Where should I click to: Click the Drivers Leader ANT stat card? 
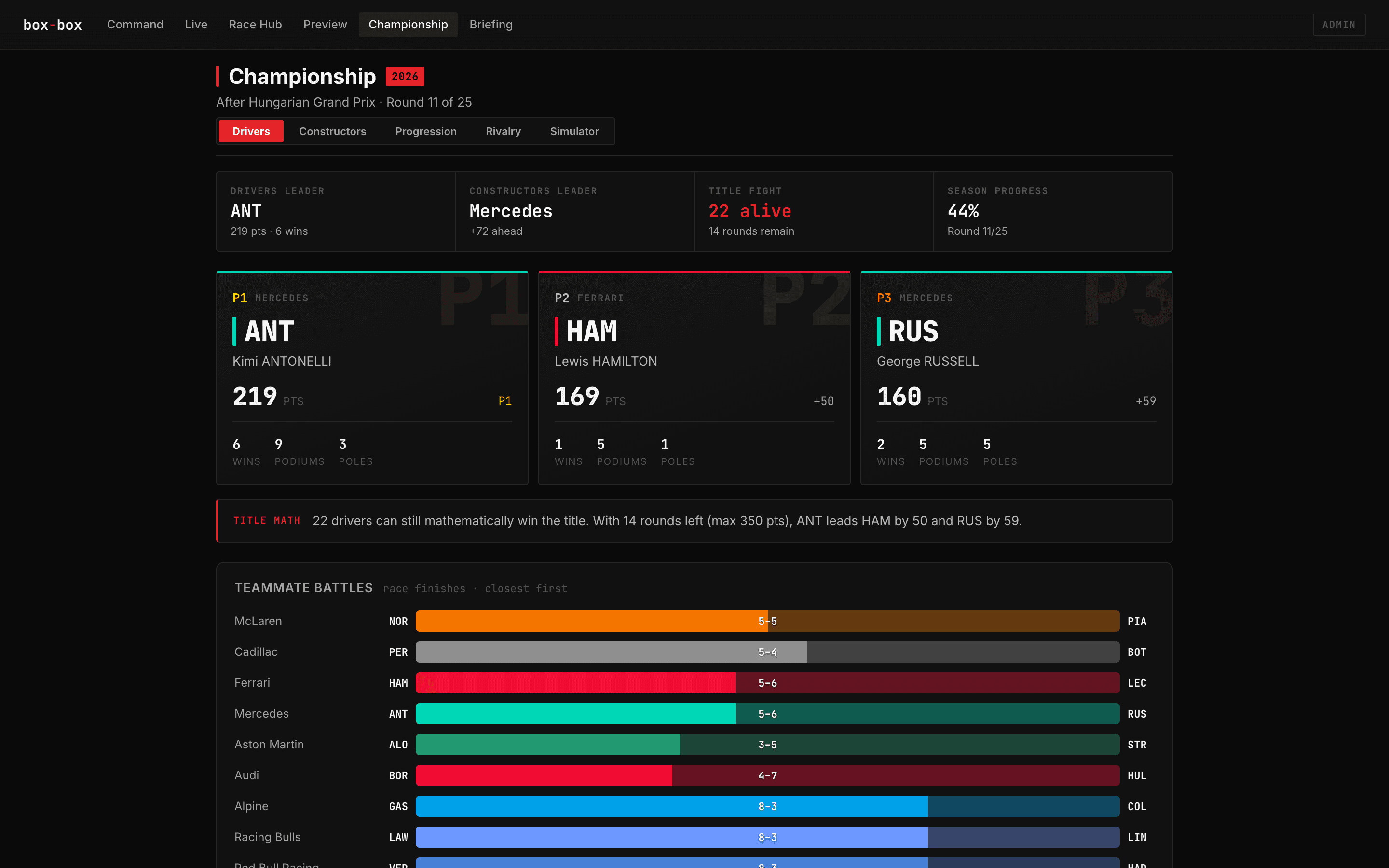pyautogui.click(x=336, y=211)
